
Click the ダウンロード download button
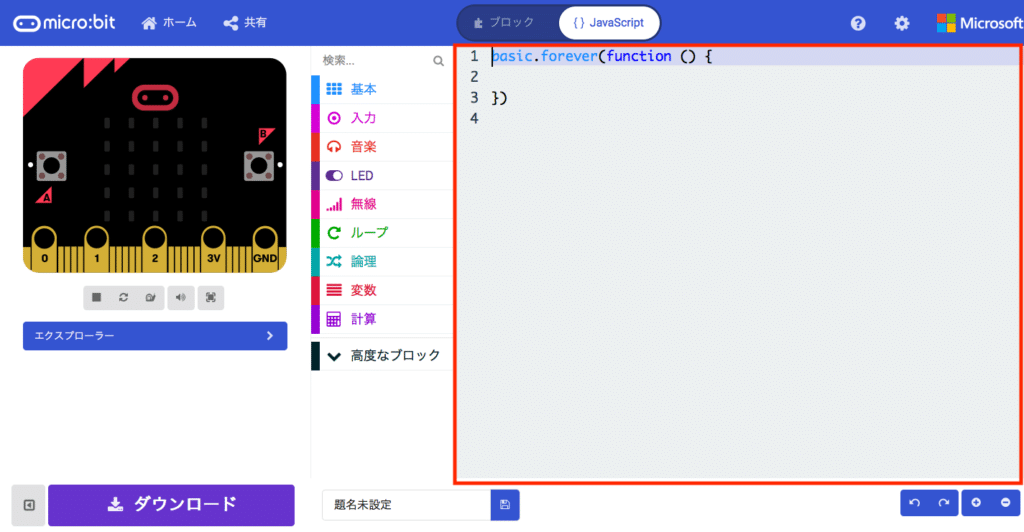pyautogui.click(x=171, y=505)
